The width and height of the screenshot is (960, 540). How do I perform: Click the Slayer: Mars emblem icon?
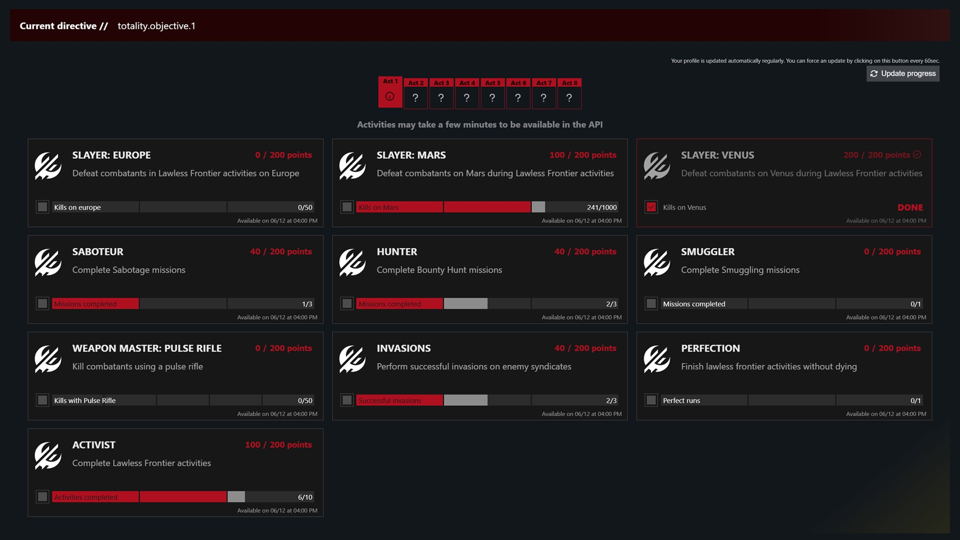352,165
